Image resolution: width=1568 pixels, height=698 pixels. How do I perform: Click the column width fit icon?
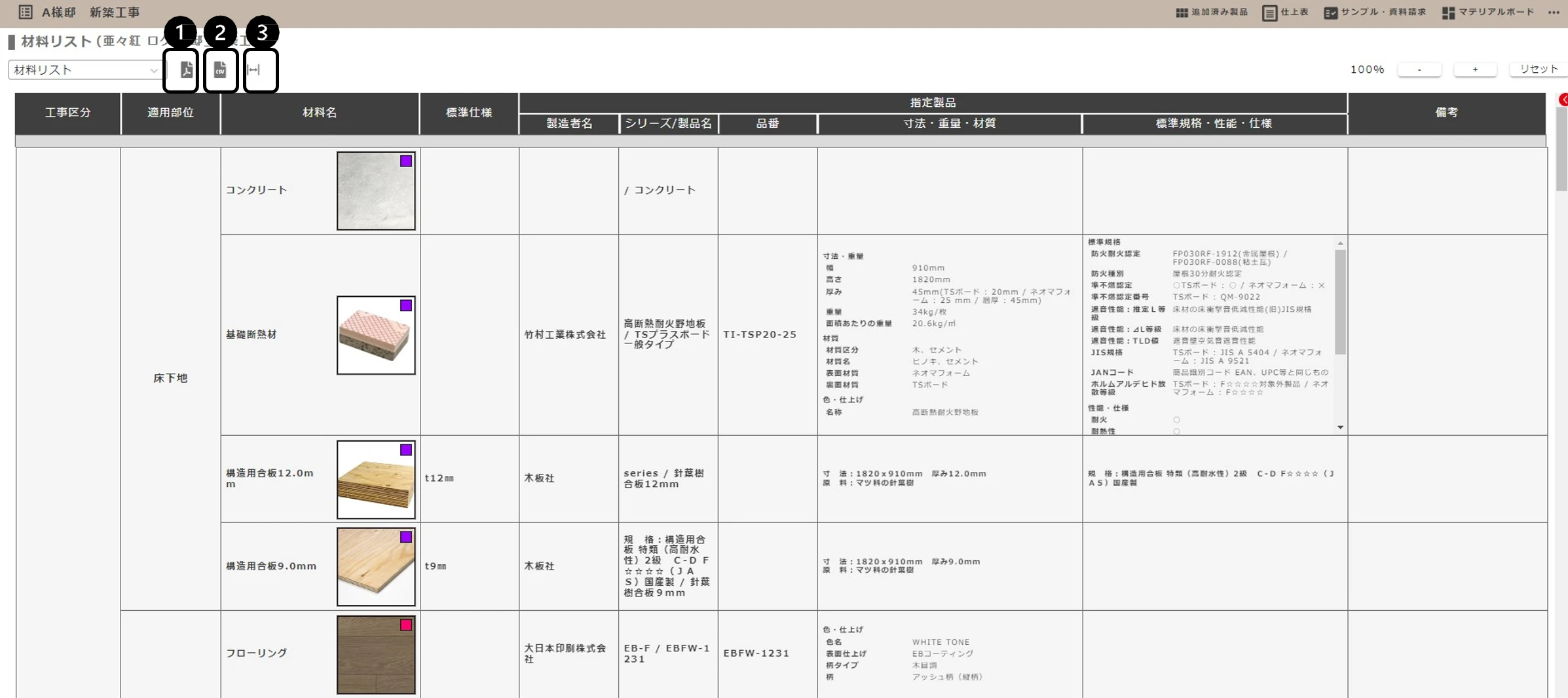tap(255, 70)
